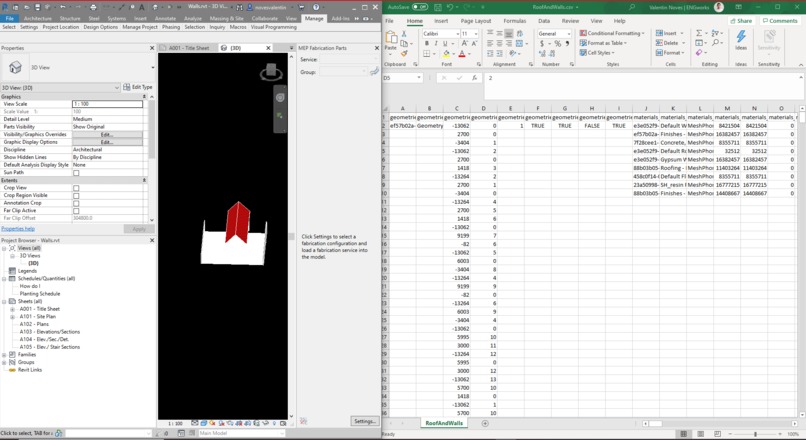Open the Page Layout tab in Excel
Viewport: 806px width, 440px height.
[x=475, y=21]
